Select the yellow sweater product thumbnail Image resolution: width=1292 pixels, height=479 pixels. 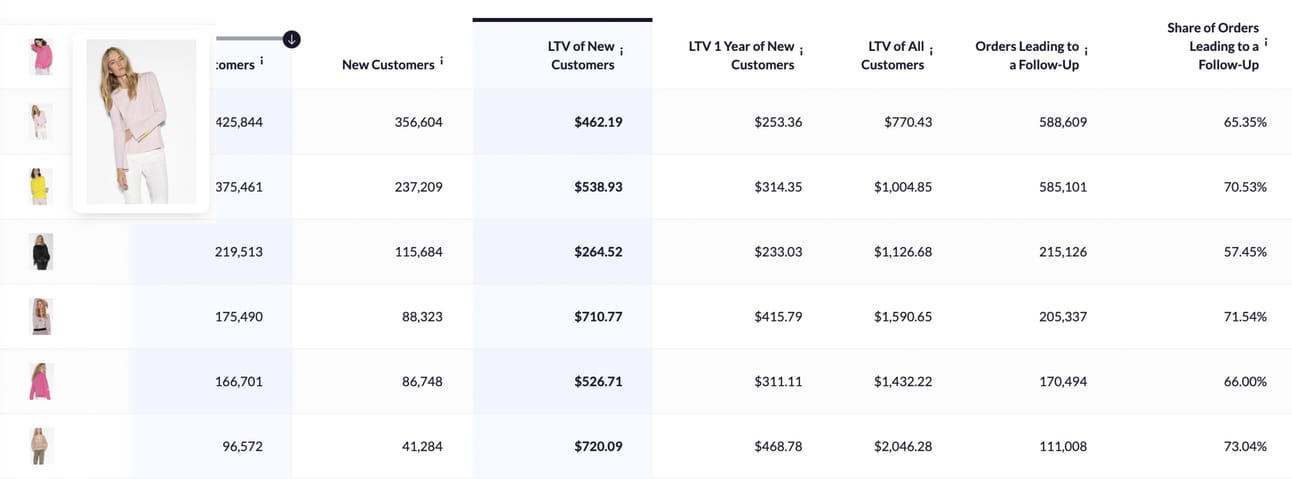[40, 187]
